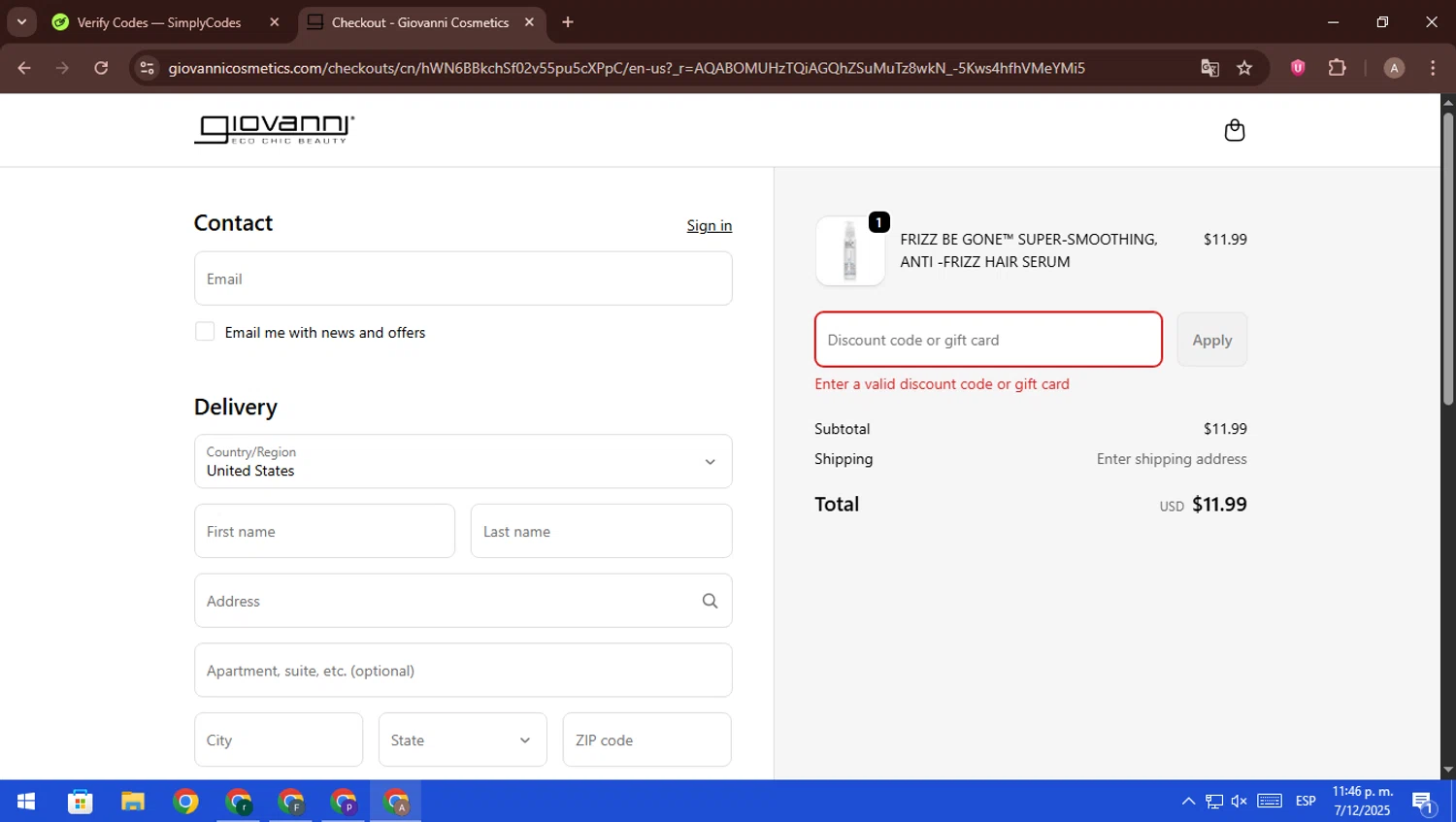Click the page vertical scrollbar thumb
The image size is (1456, 822).
(x=1447, y=257)
